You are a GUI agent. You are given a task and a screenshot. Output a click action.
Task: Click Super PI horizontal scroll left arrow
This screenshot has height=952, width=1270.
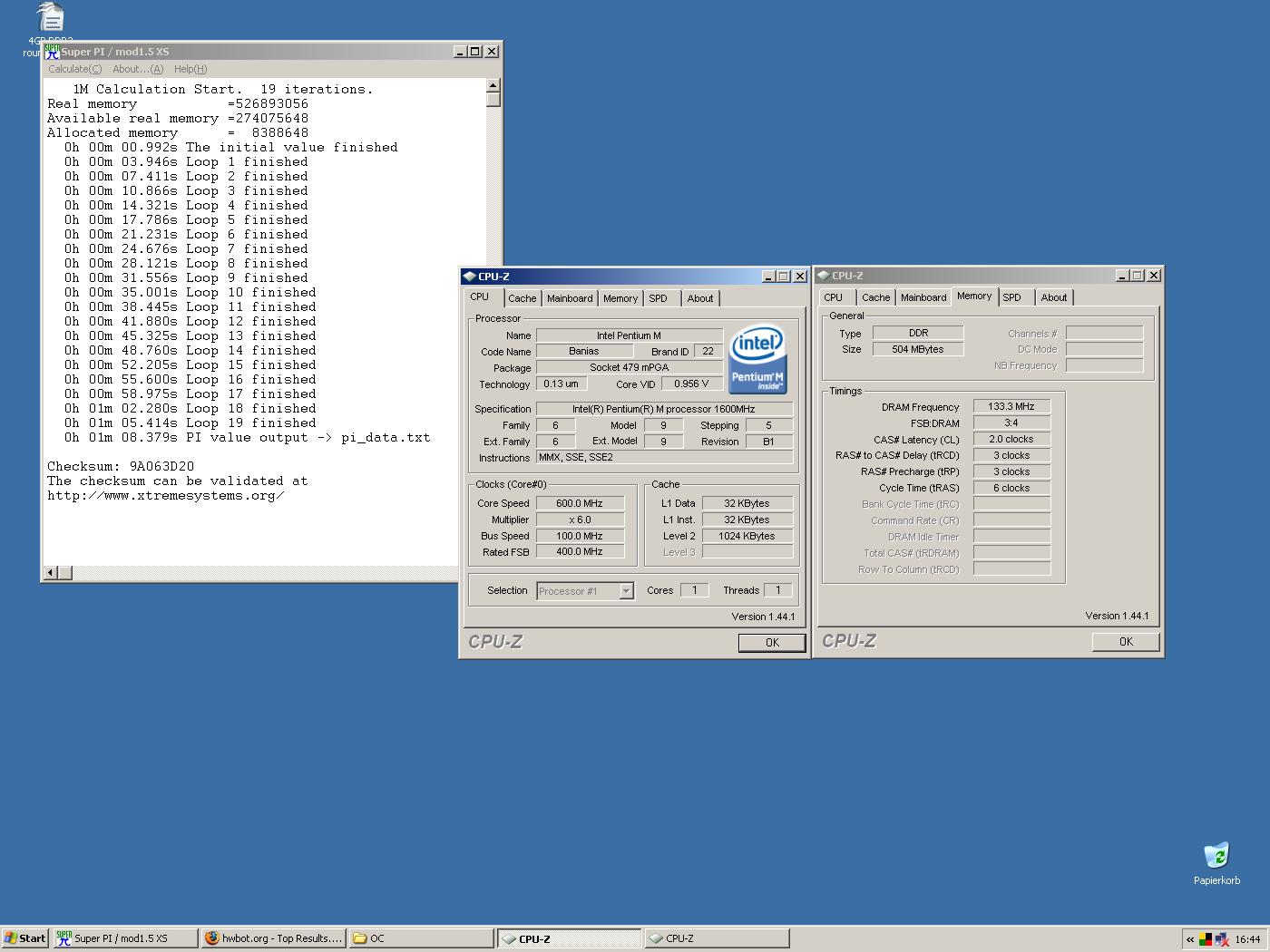[x=51, y=572]
